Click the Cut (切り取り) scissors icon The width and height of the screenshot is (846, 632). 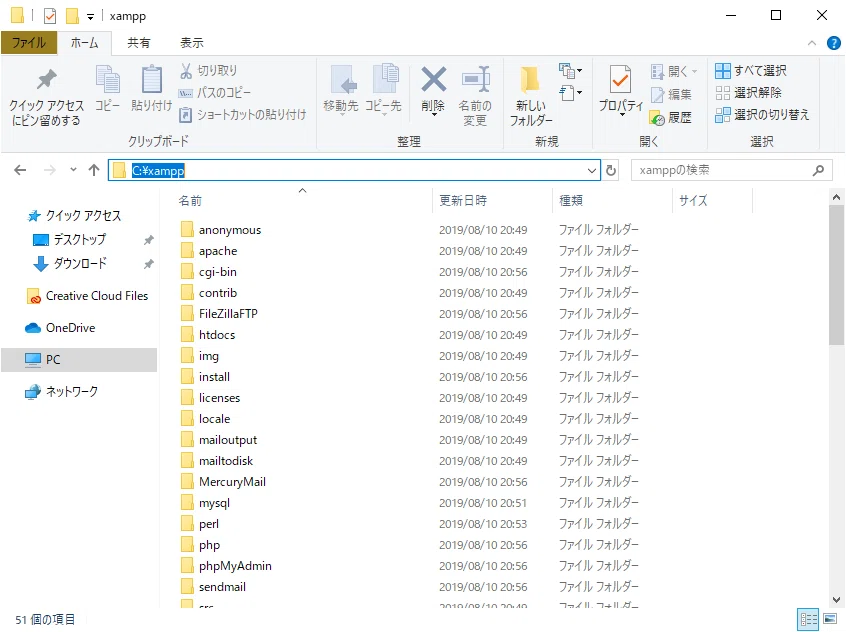click(x=186, y=71)
